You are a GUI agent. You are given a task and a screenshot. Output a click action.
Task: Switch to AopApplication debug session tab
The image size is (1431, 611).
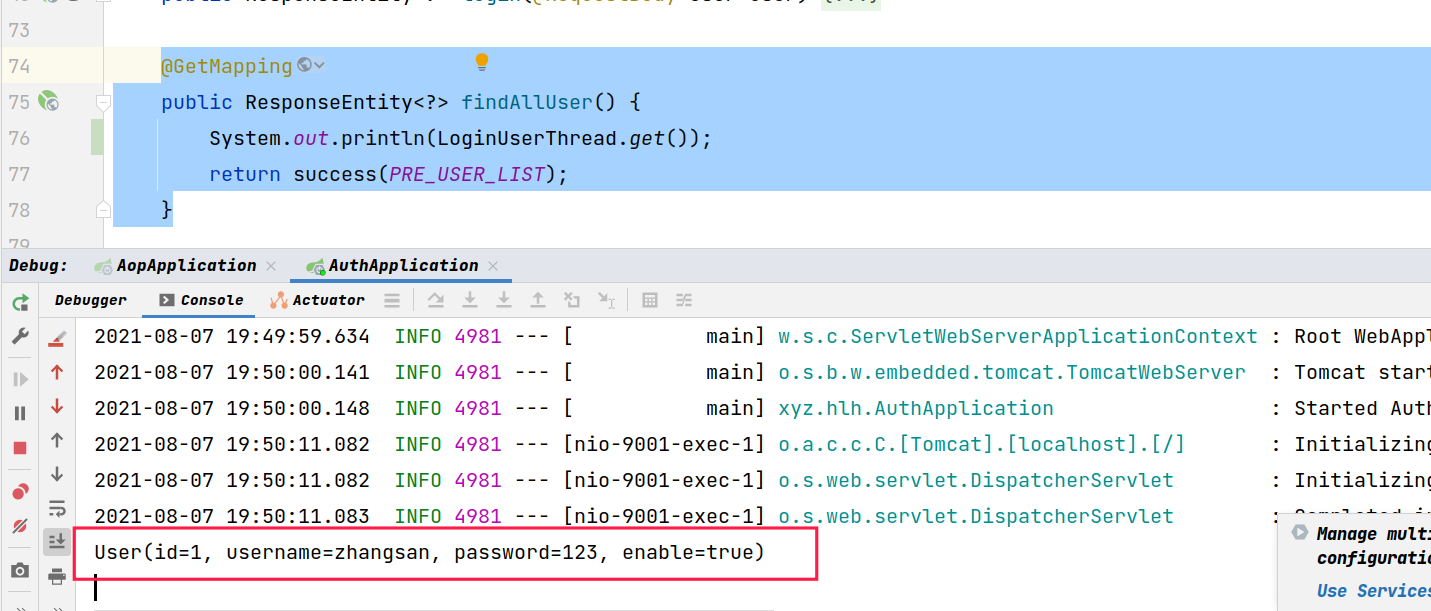pos(186,266)
